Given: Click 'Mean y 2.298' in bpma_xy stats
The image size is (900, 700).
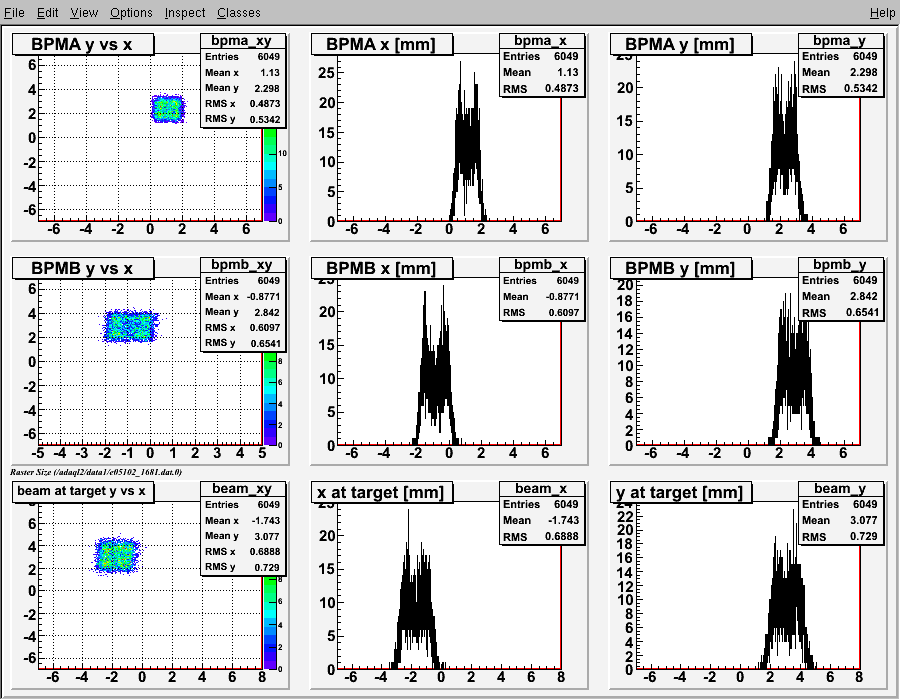Looking at the screenshot, I should [x=243, y=88].
